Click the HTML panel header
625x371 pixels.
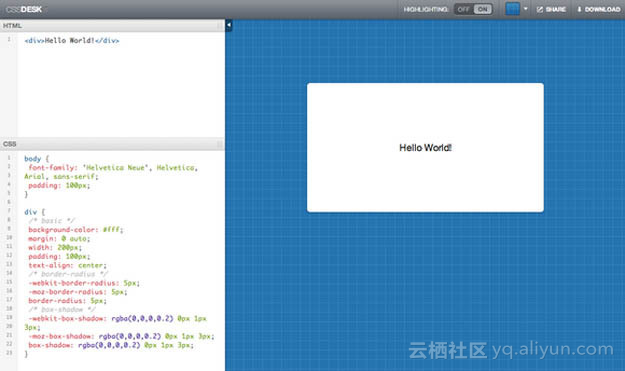pyautogui.click(x=112, y=26)
